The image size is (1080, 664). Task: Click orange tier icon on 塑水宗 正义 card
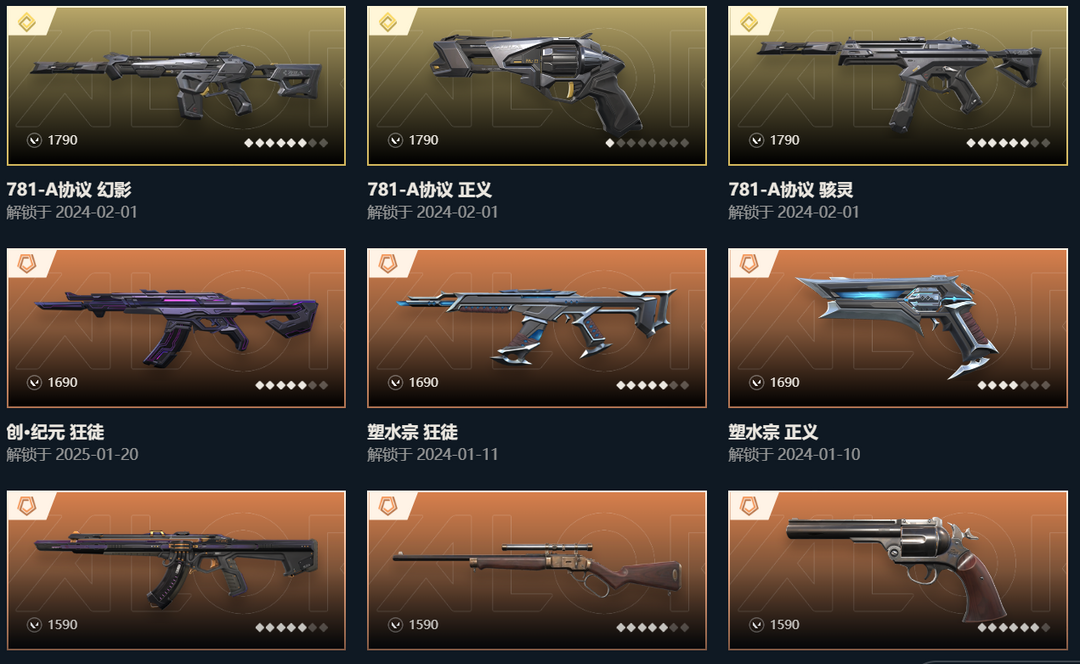pos(749,264)
